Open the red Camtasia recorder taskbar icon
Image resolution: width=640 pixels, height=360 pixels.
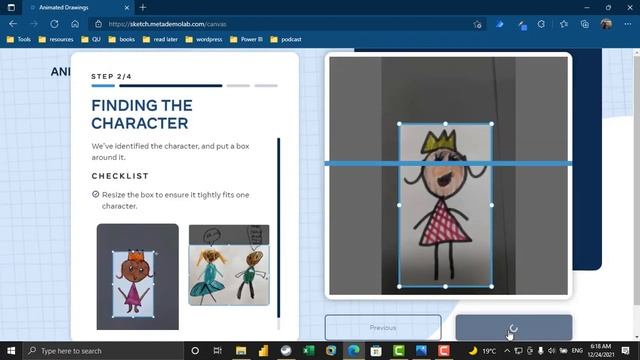444,351
